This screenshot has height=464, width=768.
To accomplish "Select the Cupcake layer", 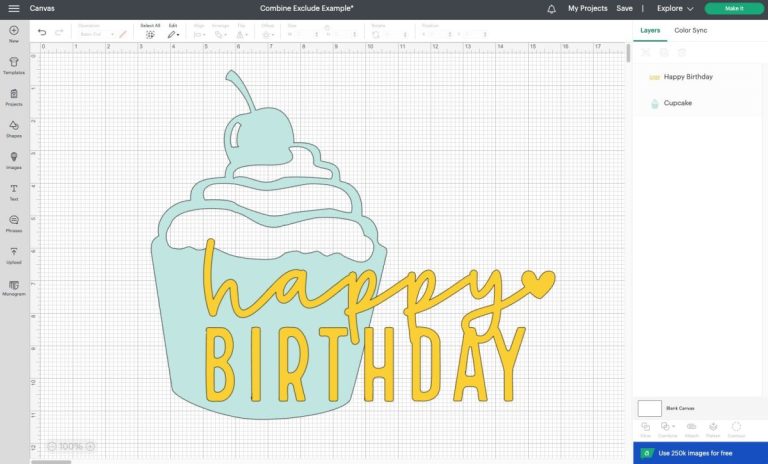I will pos(677,103).
